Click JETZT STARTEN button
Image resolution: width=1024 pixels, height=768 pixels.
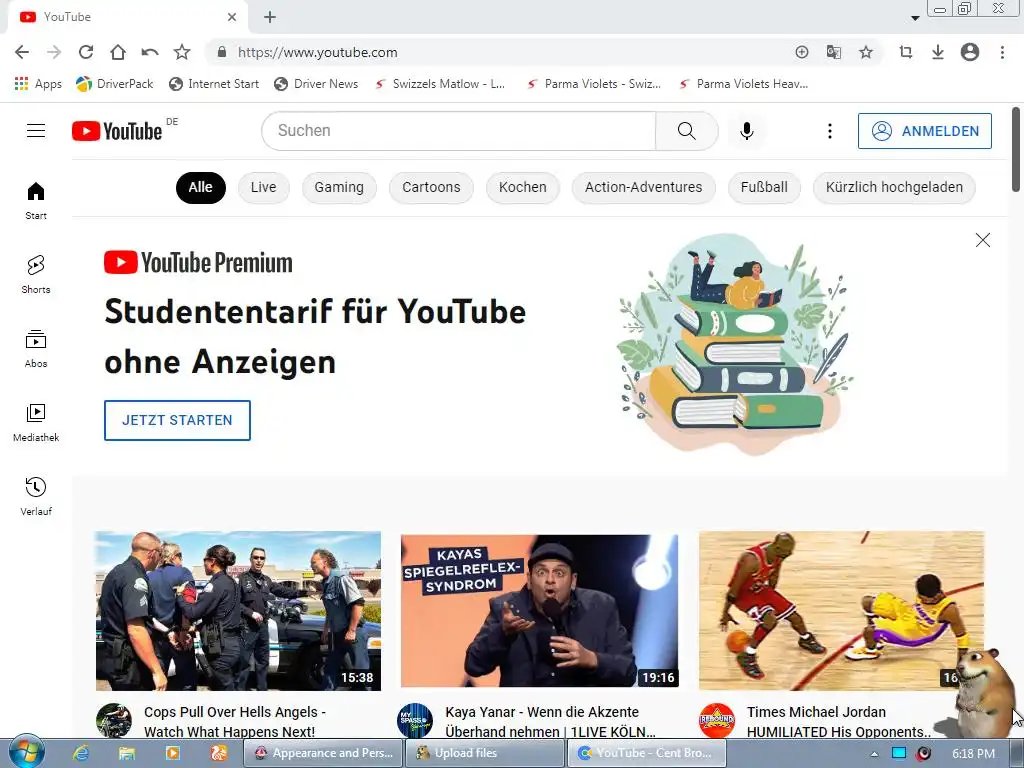tap(177, 420)
